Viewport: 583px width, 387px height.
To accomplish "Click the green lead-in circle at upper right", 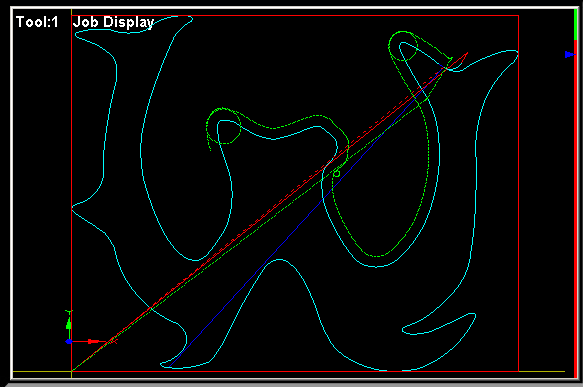I will (x=403, y=46).
